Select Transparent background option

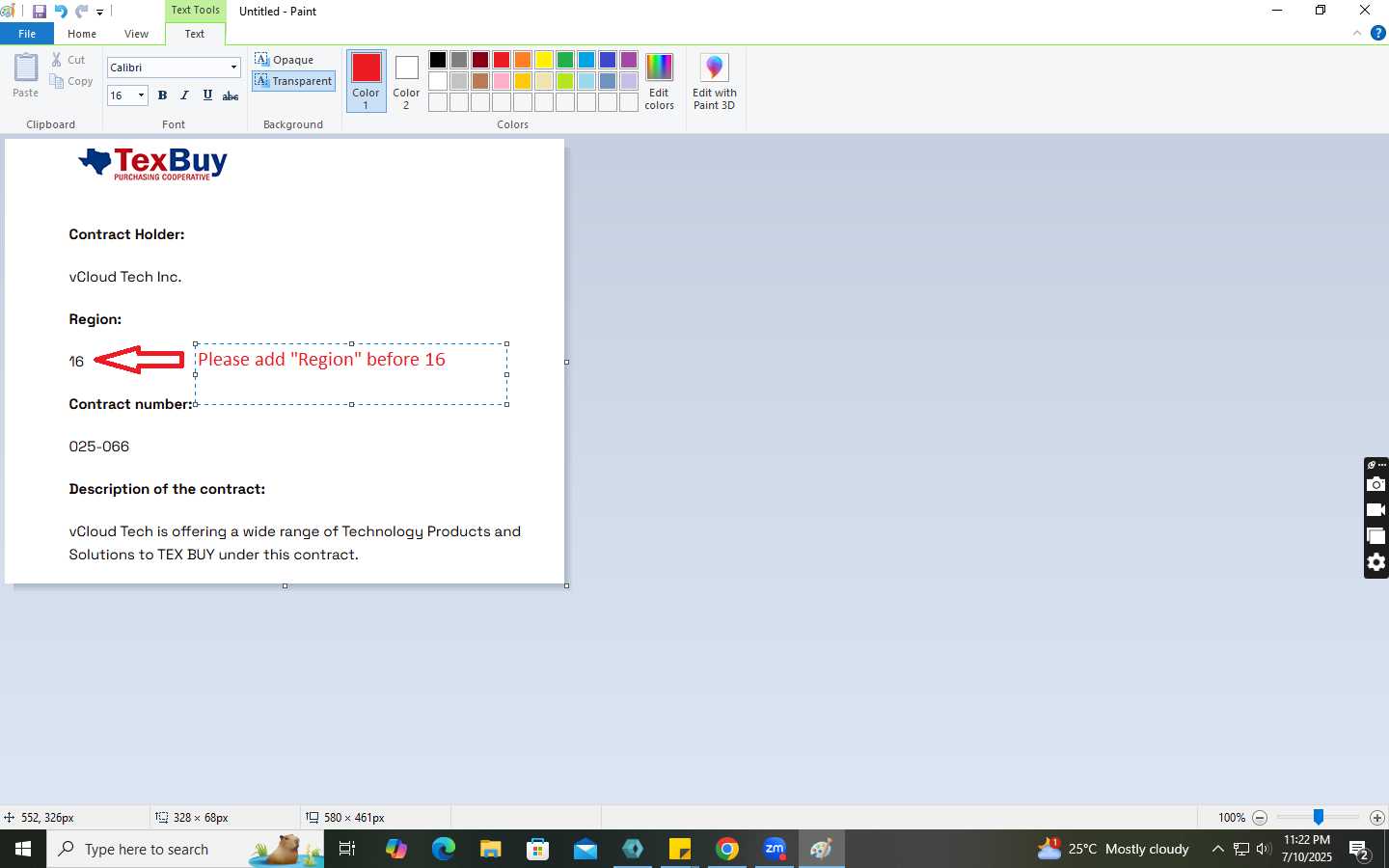coord(293,81)
